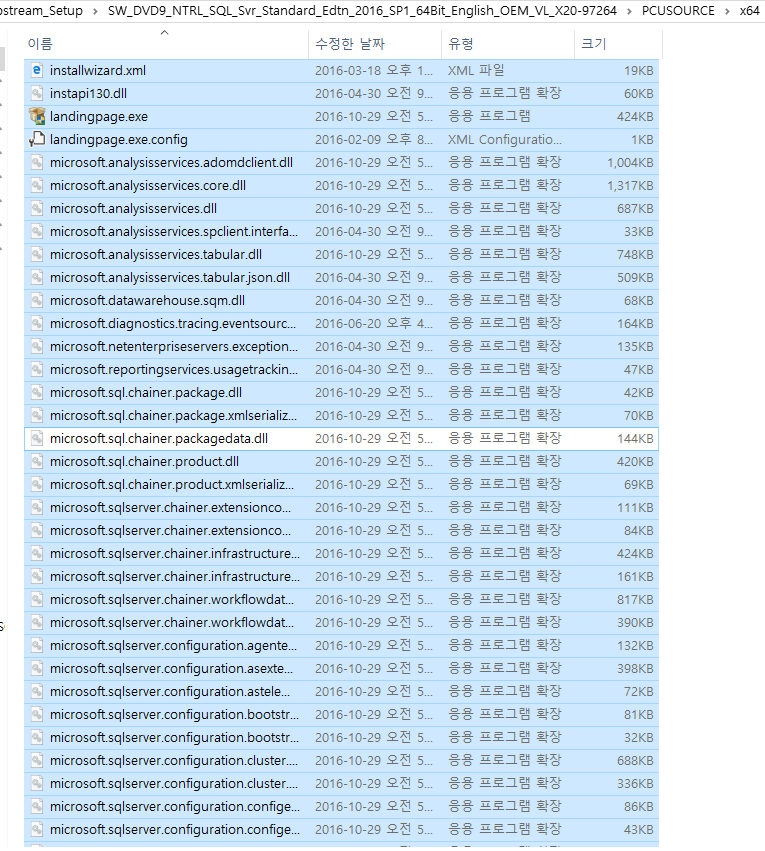This screenshot has height=851, width=765.
Task: Expand chevron before the SW_DVD9 breadcrumb
Action: (95, 11)
